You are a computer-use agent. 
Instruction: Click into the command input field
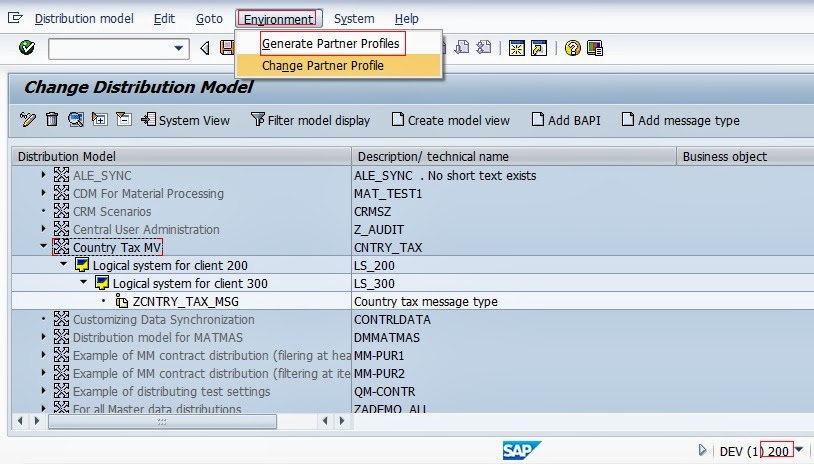[109, 48]
